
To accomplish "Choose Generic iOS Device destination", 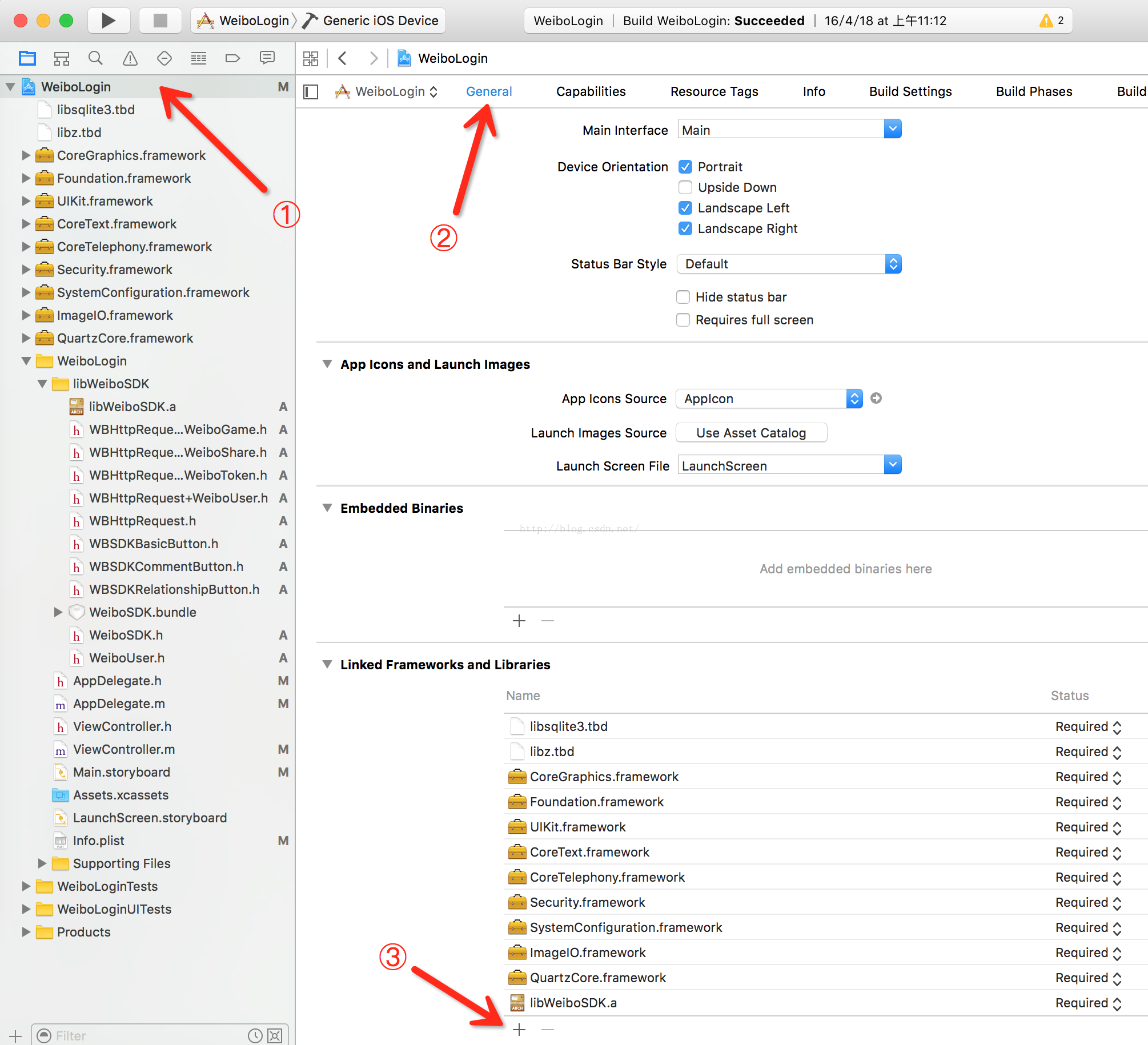I will tap(371, 21).
